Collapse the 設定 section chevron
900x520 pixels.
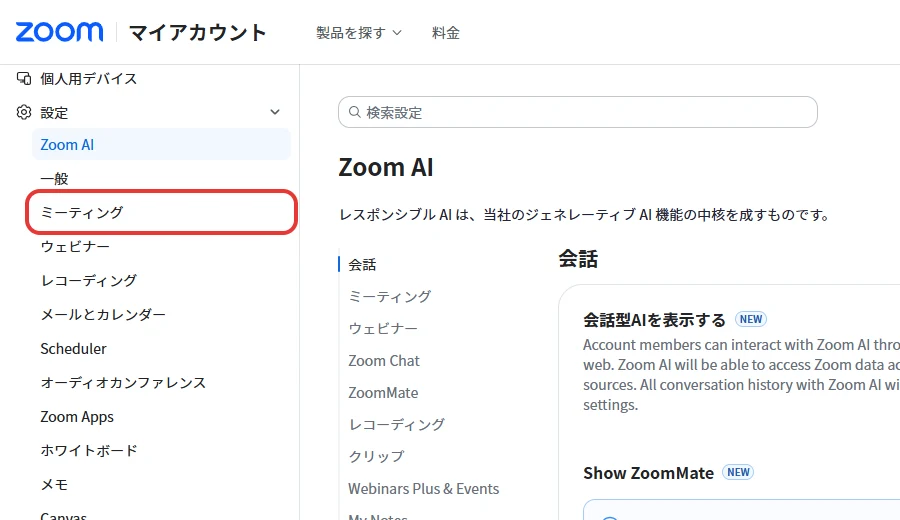pyautogui.click(x=275, y=112)
